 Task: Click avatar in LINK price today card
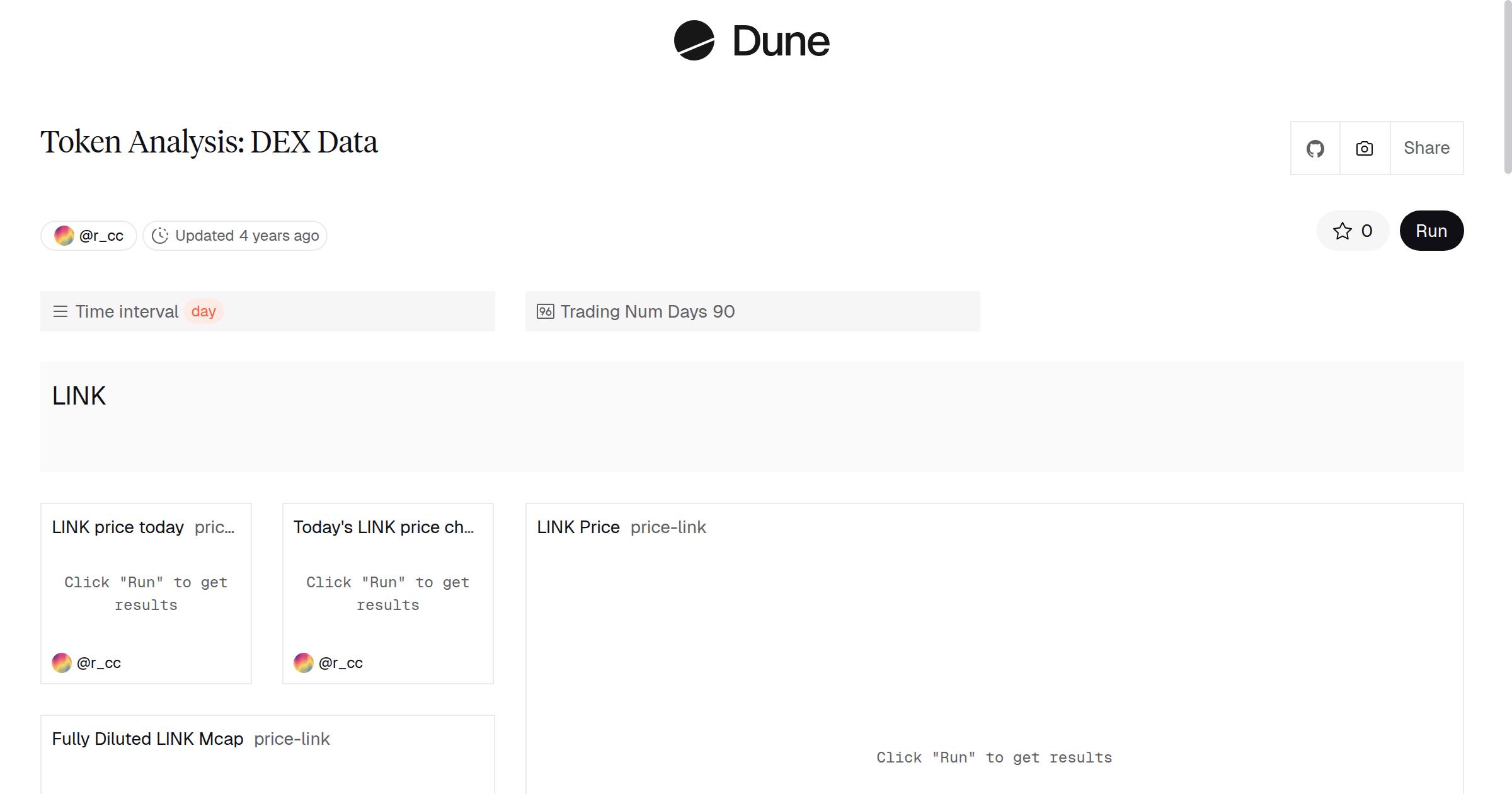62,663
